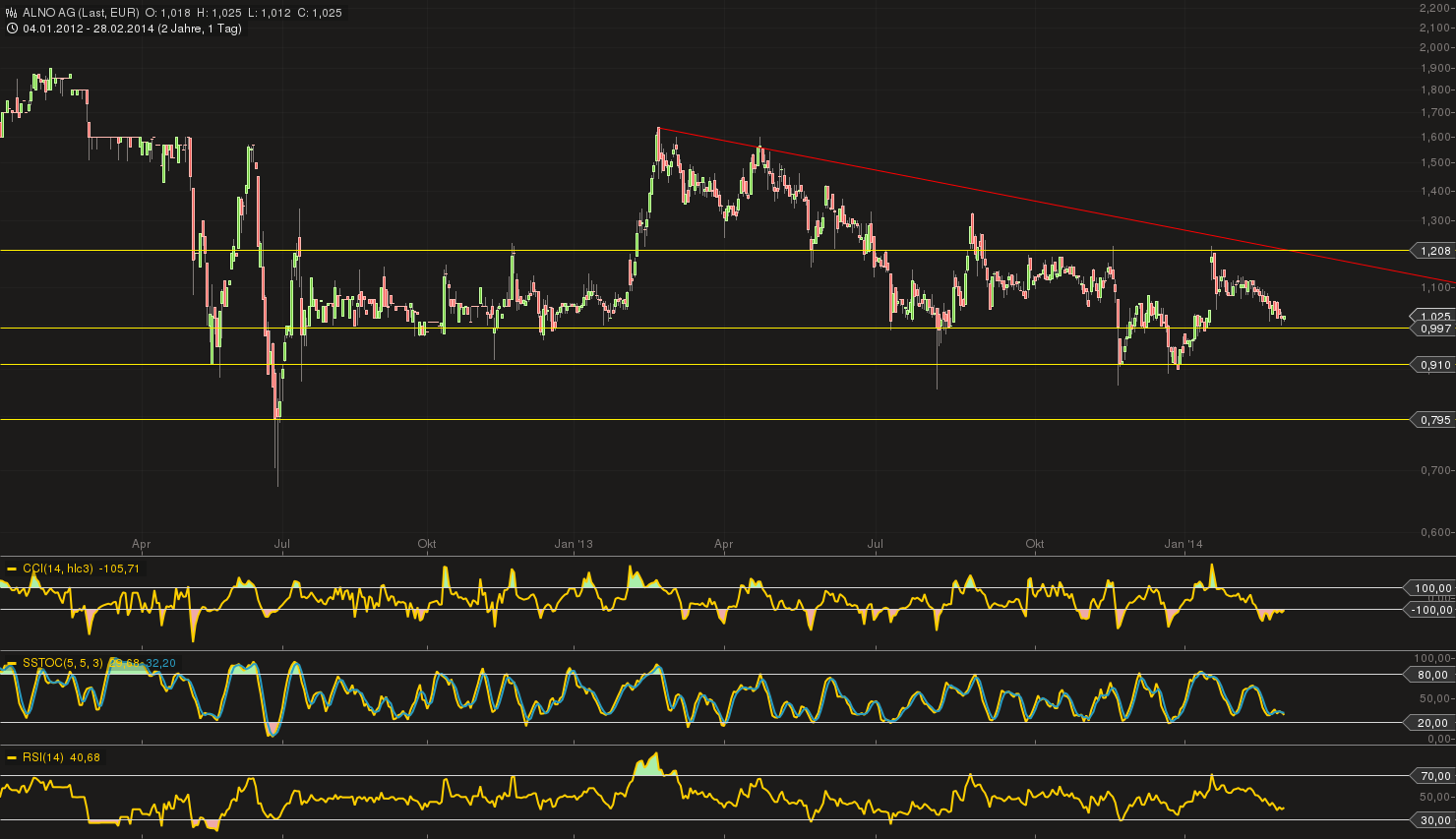1456x839 pixels.
Task: Click the Okt label on the time axis
Action: (x=427, y=543)
